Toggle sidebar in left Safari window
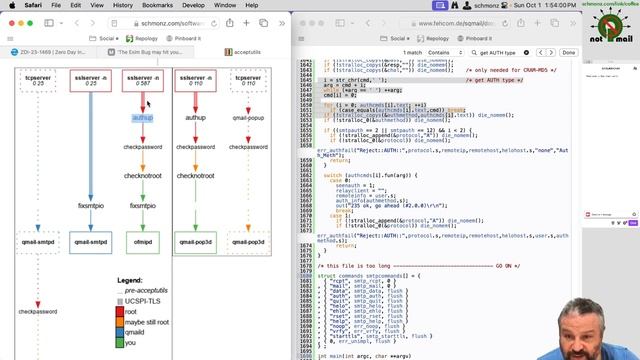The height and width of the screenshot is (360, 640). [49, 23]
